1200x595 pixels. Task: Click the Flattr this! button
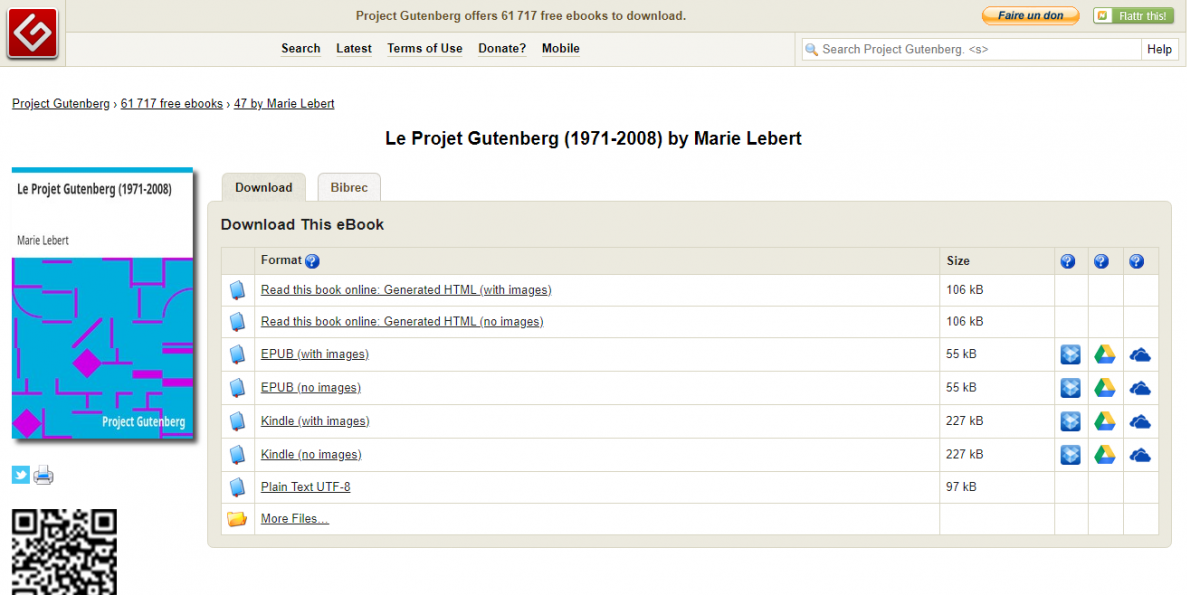coord(1136,15)
